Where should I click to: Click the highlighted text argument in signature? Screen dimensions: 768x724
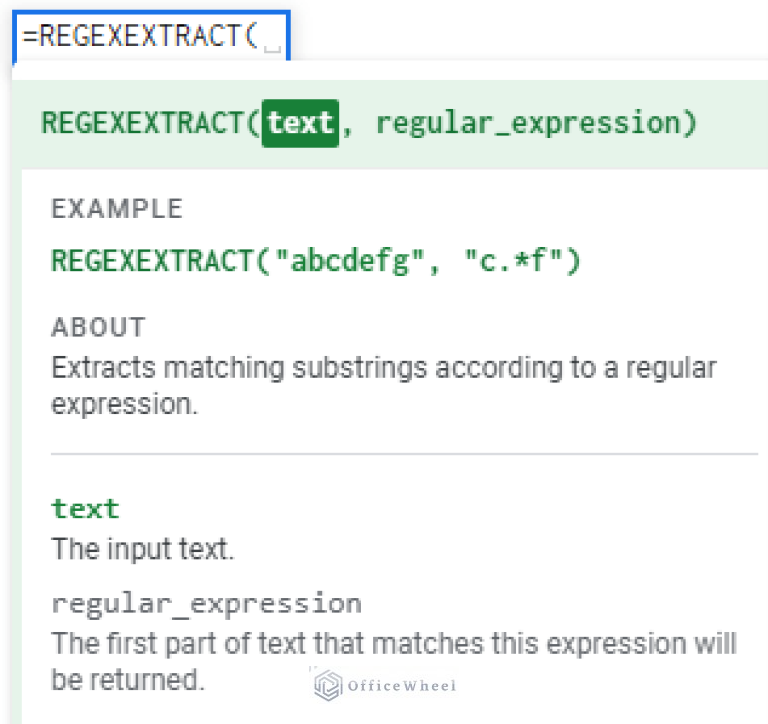click(300, 123)
